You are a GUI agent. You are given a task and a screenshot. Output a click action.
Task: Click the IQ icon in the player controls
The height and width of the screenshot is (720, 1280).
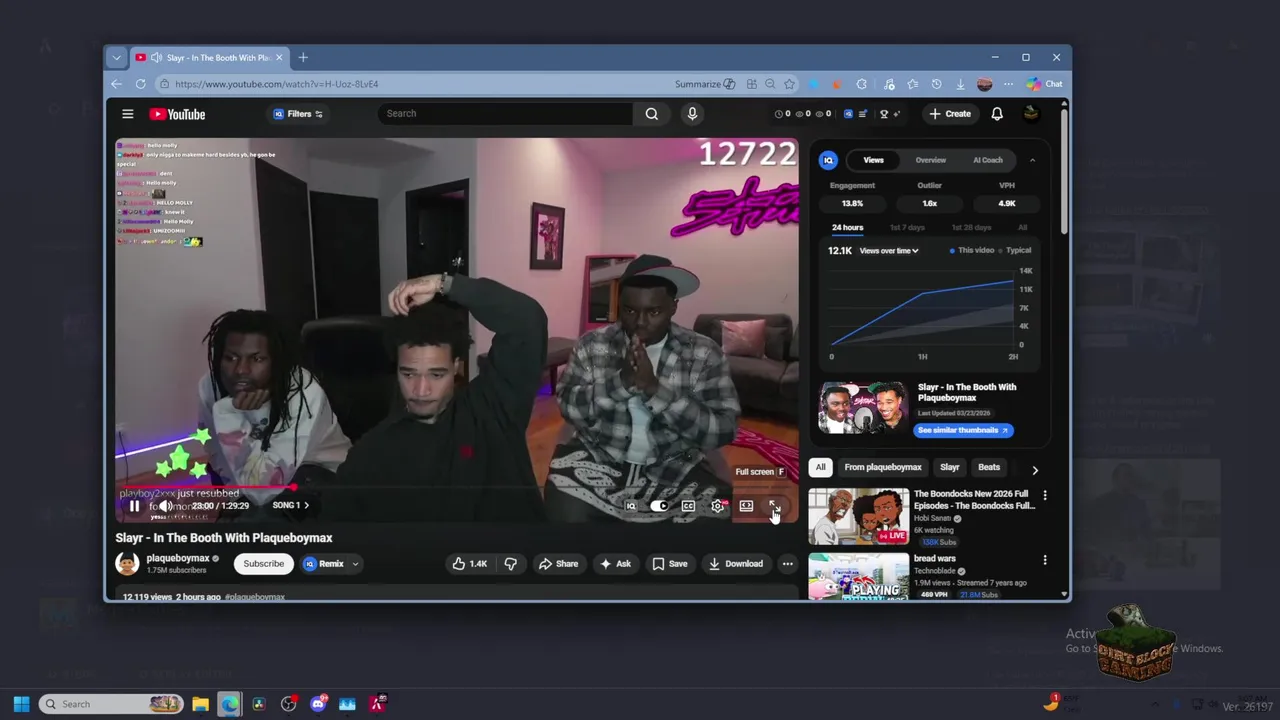pyautogui.click(x=630, y=506)
